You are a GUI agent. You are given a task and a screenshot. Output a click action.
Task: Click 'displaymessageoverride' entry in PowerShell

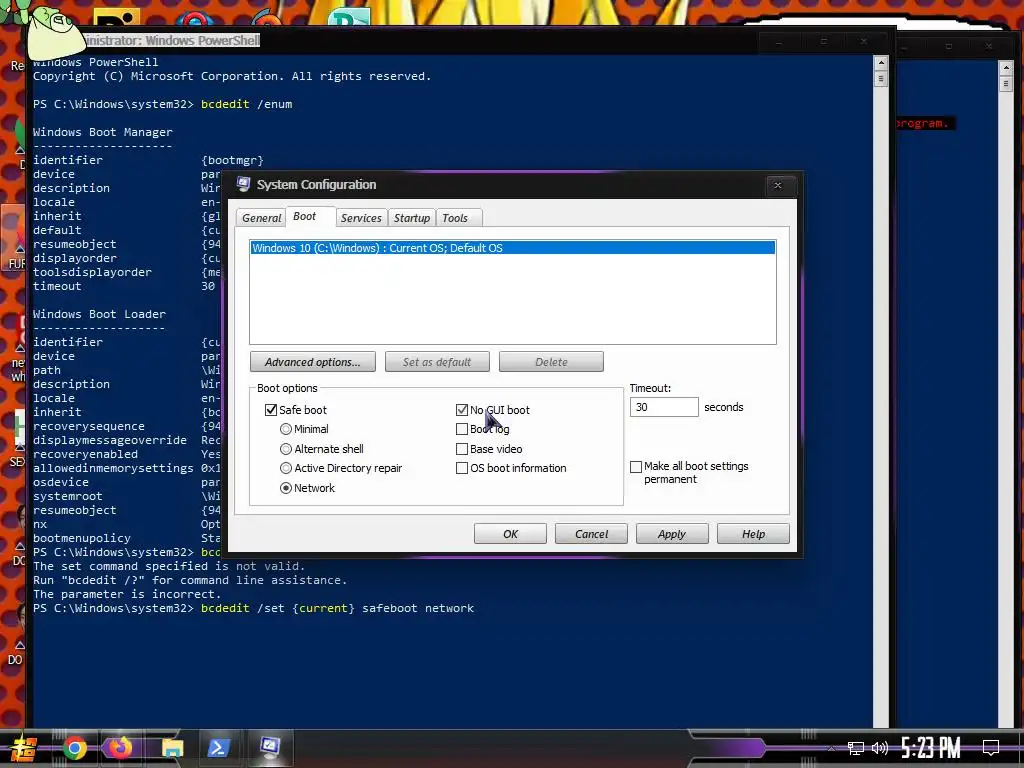pos(110,440)
